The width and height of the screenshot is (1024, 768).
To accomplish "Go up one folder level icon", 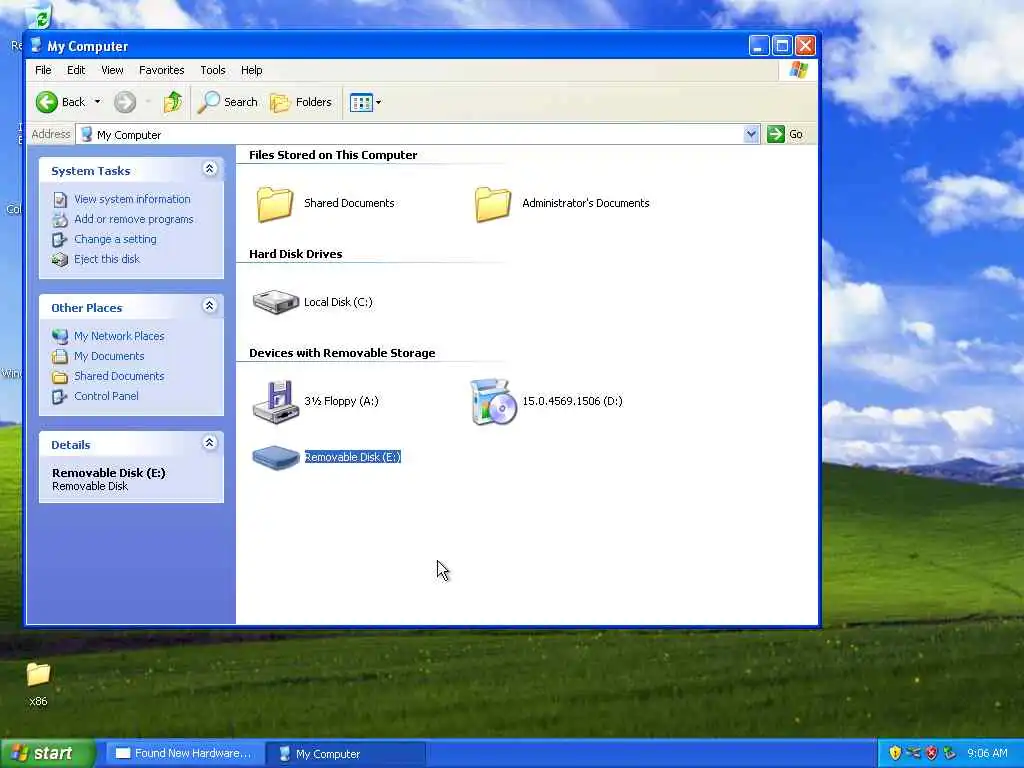I will [173, 102].
